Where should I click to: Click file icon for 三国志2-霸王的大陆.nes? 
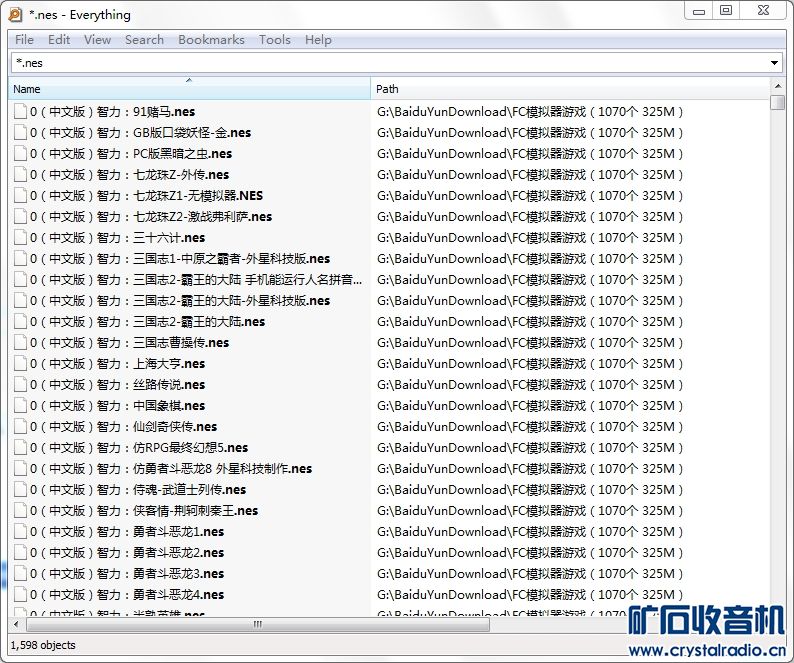click(20, 322)
